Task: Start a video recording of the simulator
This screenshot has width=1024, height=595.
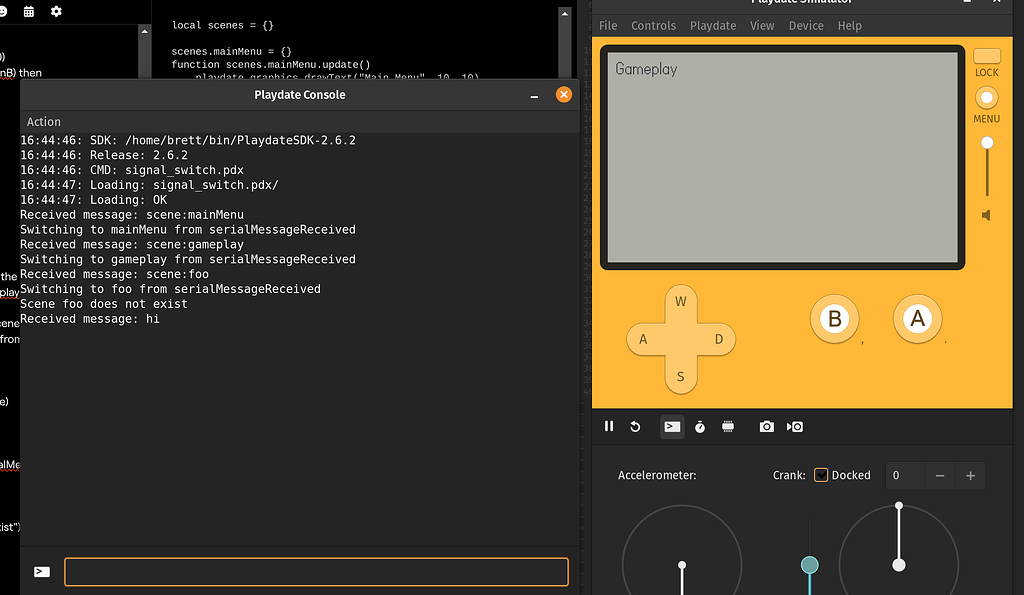Action: pyautogui.click(x=794, y=426)
